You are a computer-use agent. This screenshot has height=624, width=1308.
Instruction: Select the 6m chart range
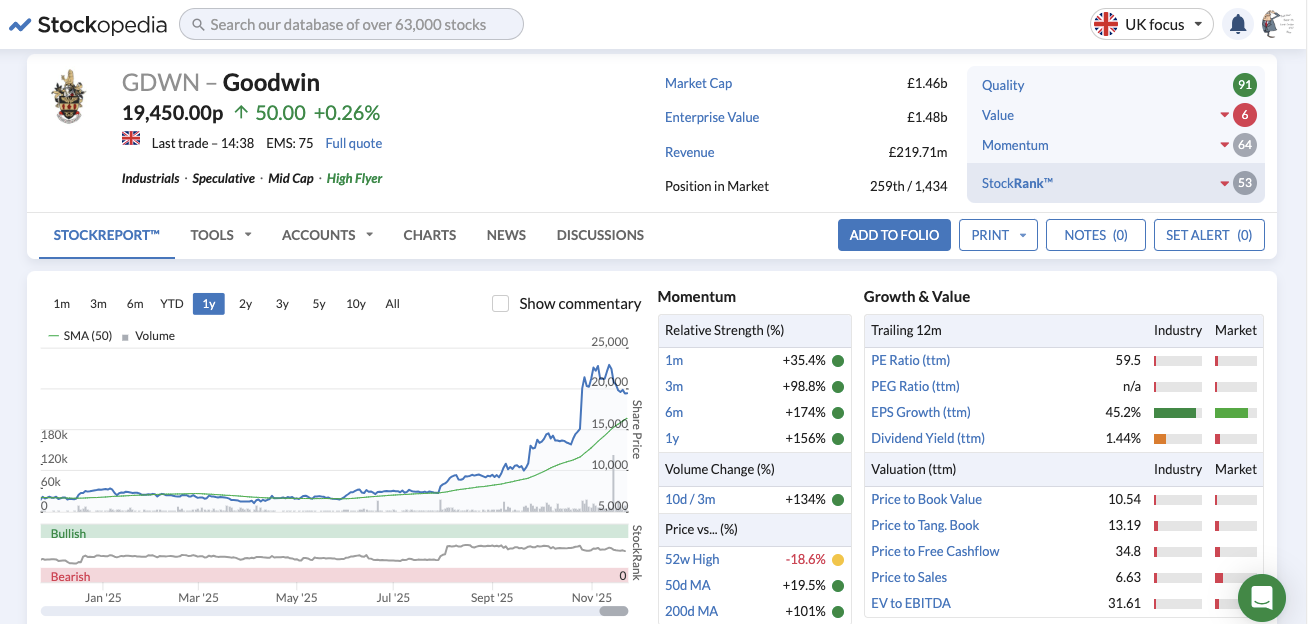(x=135, y=304)
